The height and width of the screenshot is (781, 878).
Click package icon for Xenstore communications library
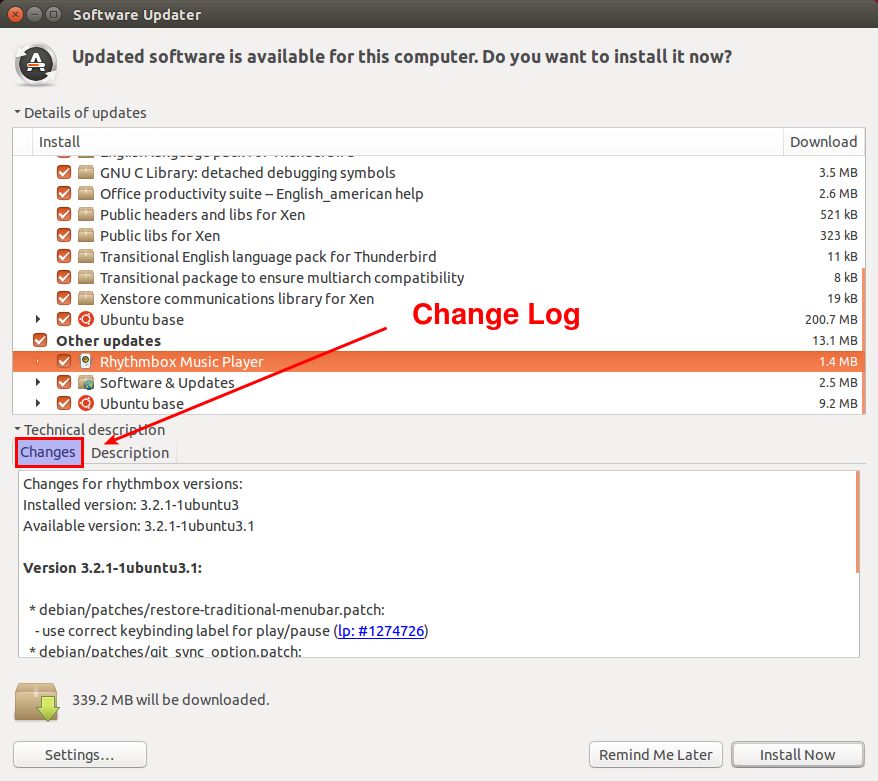86,298
